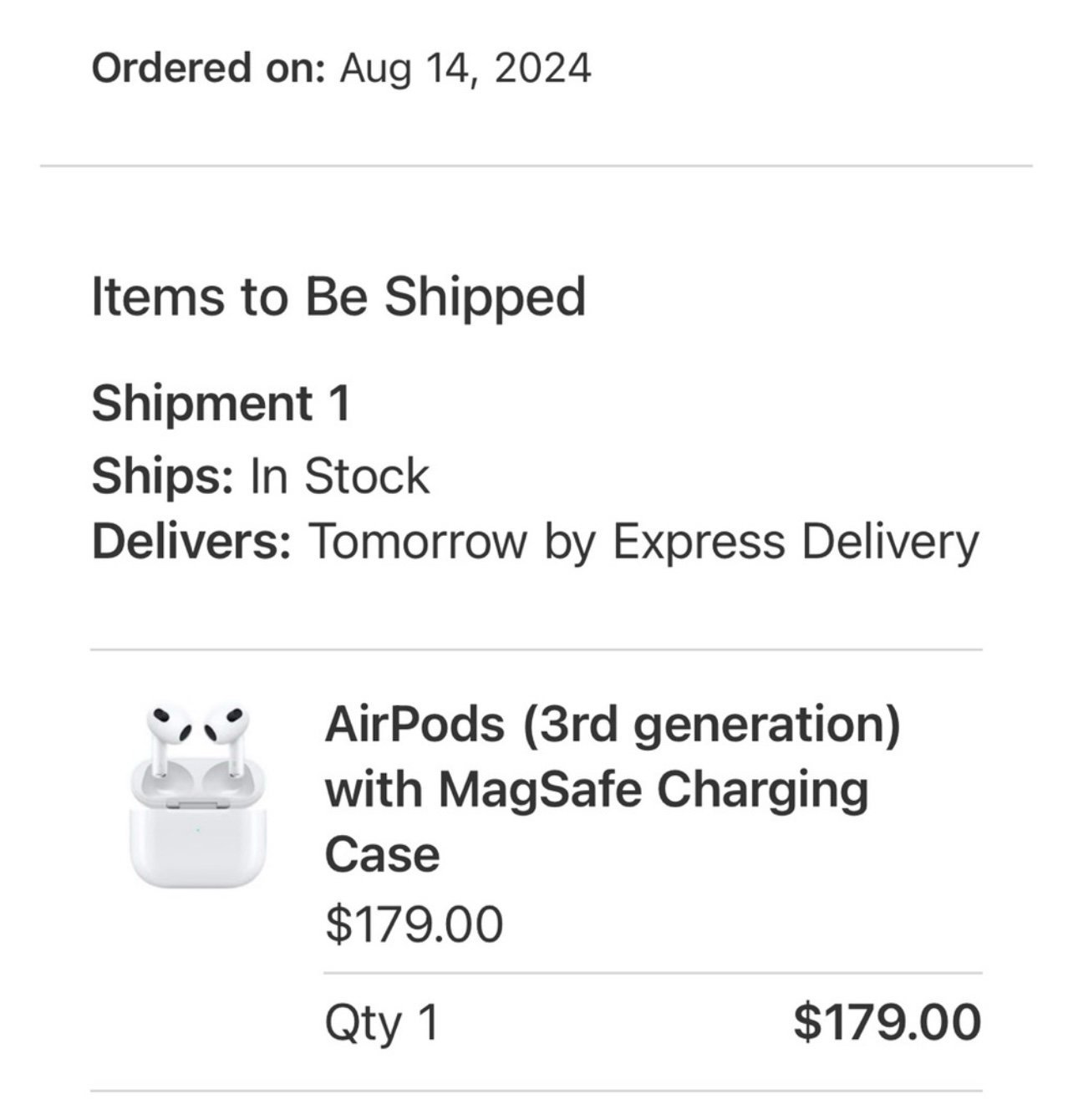Select the 'Qty 1' quantity label
This screenshot has height=1120, width=1073.
(382, 1023)
